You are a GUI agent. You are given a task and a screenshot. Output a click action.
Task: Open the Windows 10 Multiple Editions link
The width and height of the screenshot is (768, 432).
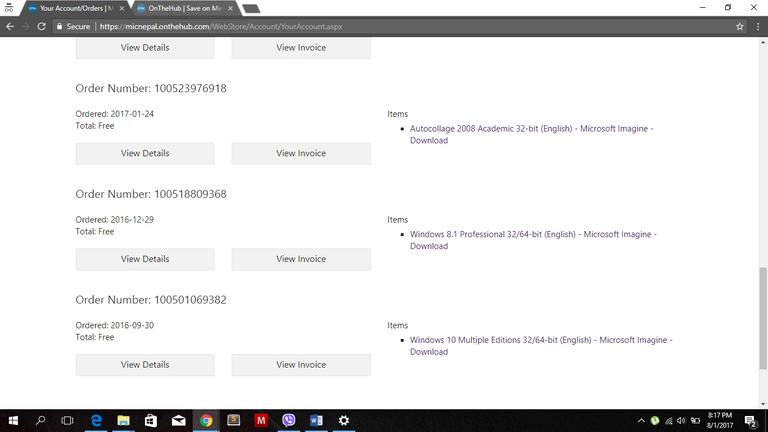click(x=541, y=346)
